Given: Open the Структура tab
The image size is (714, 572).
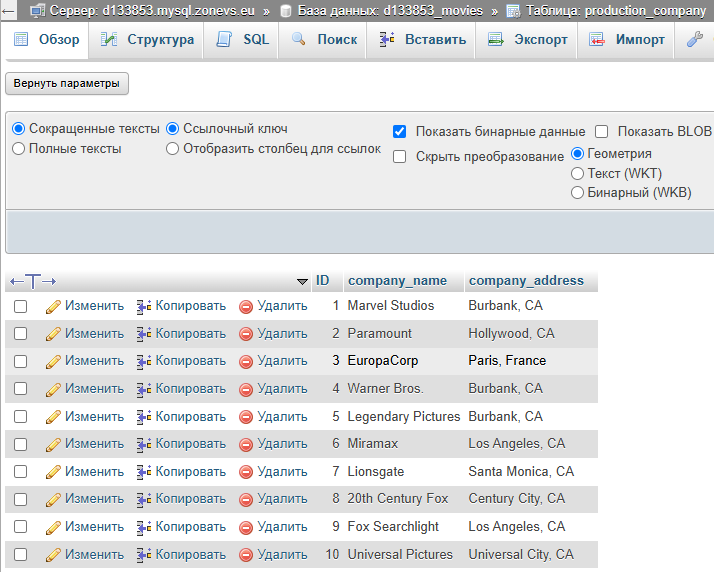Looking at the screenshot, I should pyautogui.click(x=147, y=40).
